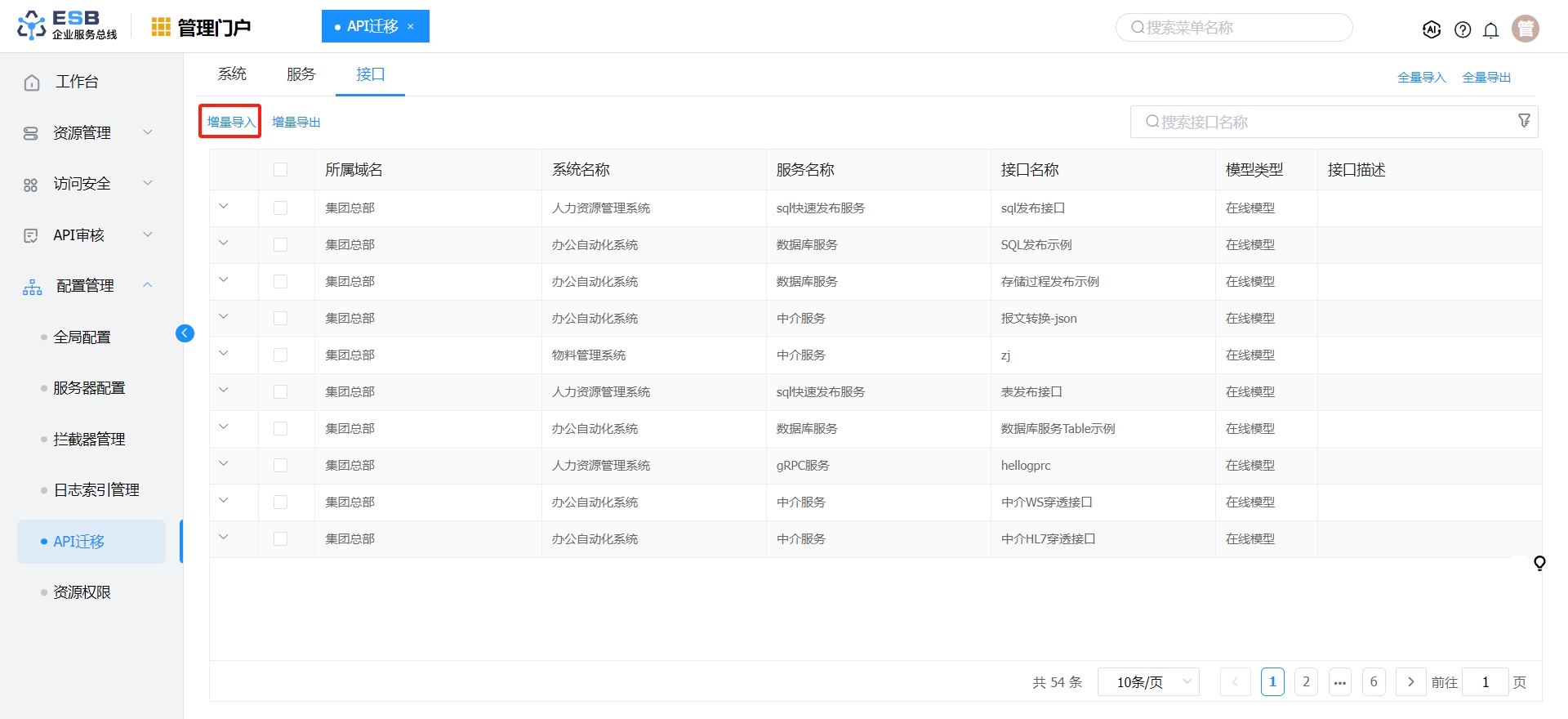Image resolution: width=1568 pixels, height=719 pixels.
Task: Open the 10条/页 page size dropdown
Action: tap(1147, 682)
